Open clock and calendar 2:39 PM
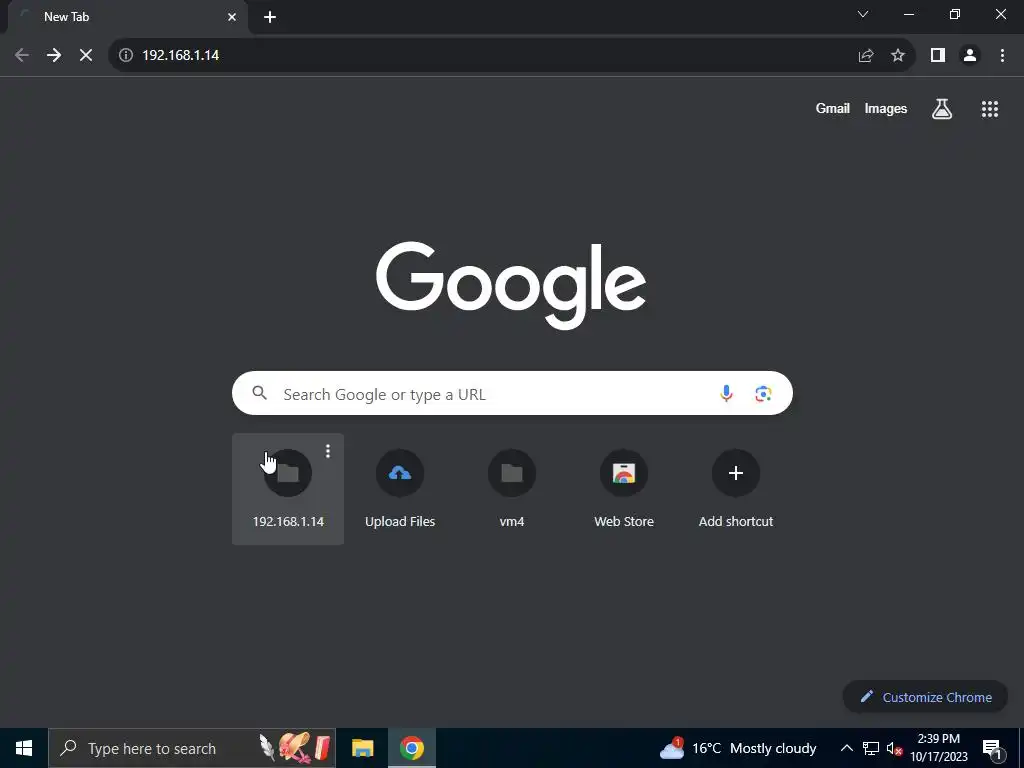Viewport: 1024px width, 768px height. (x=938, y=748)
